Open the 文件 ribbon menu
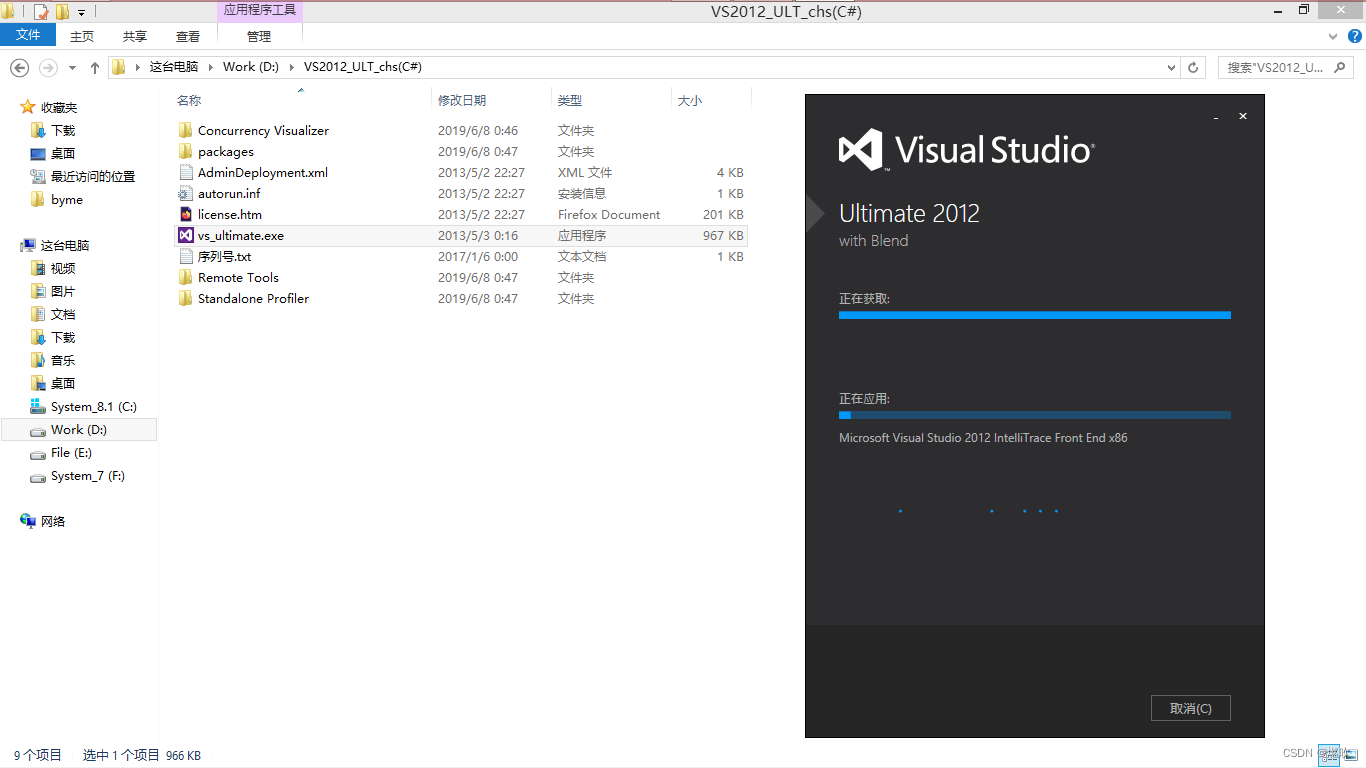 click(x=29, y=35)
